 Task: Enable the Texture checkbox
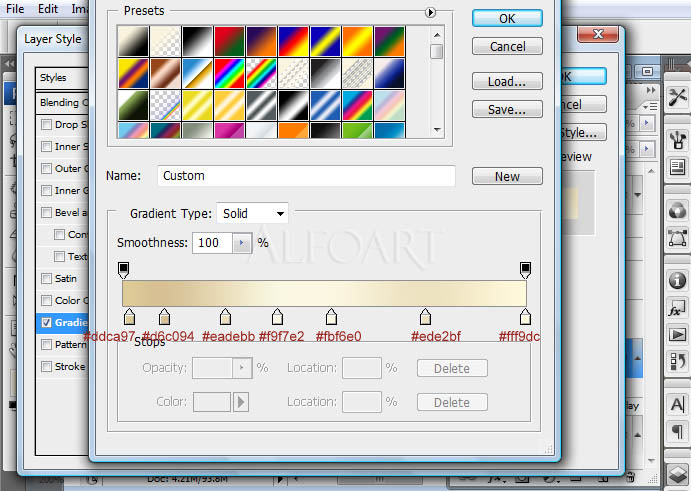(x=59, y=256)
